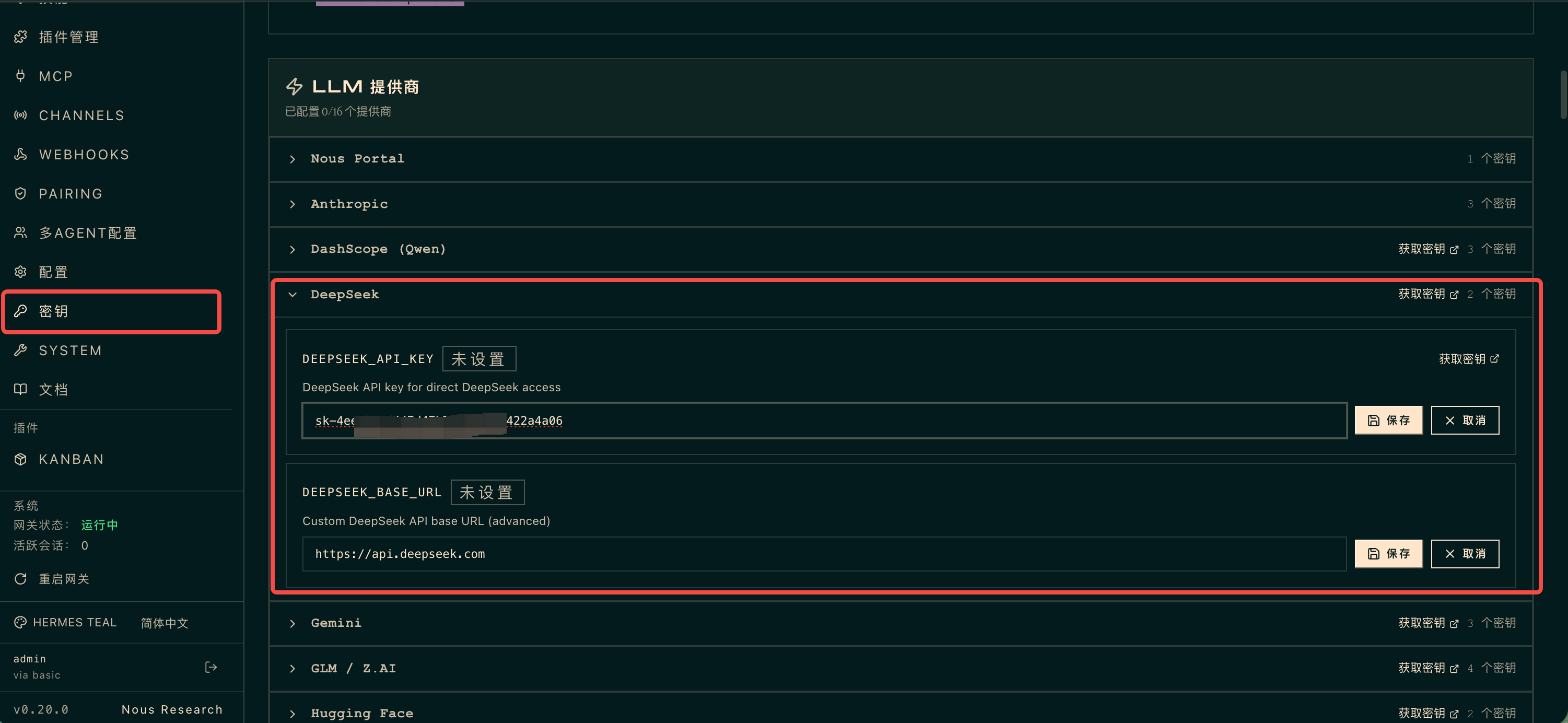Click the MCP plug icon
The image size is (1568, 723).
tap(21, 76)
